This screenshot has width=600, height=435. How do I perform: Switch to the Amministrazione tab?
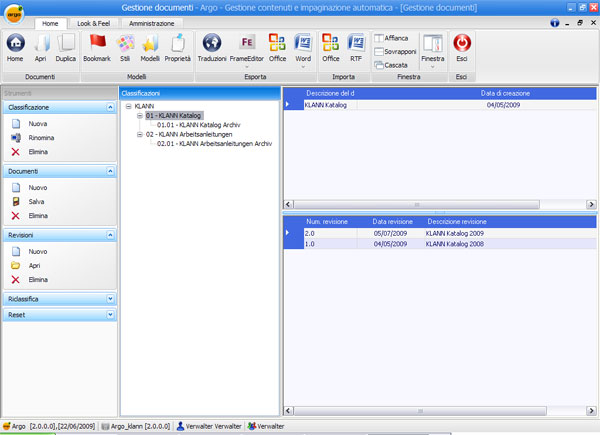(152, 24)
